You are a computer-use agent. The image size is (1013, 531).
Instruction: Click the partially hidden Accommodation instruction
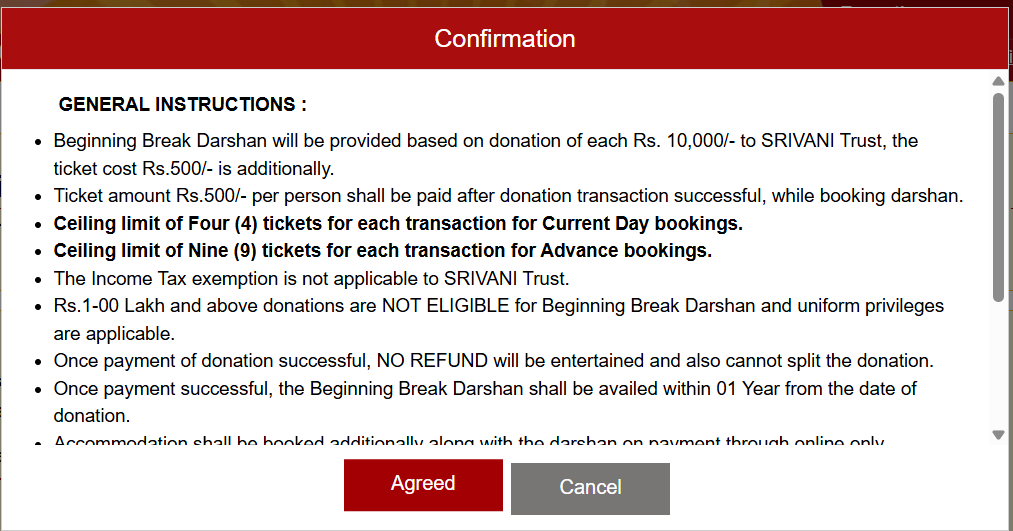click(x=470, y=441)
